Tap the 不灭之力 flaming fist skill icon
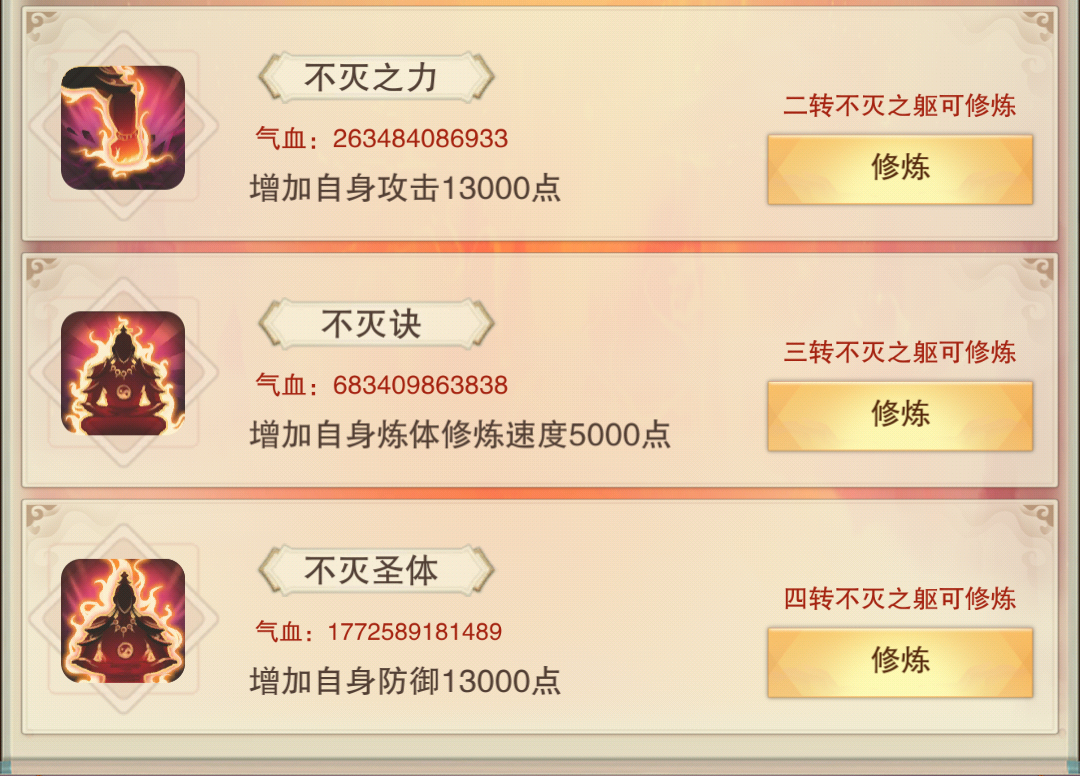Image resolution: width=1080 pixels, height=776 pixels. coord(123,128)
